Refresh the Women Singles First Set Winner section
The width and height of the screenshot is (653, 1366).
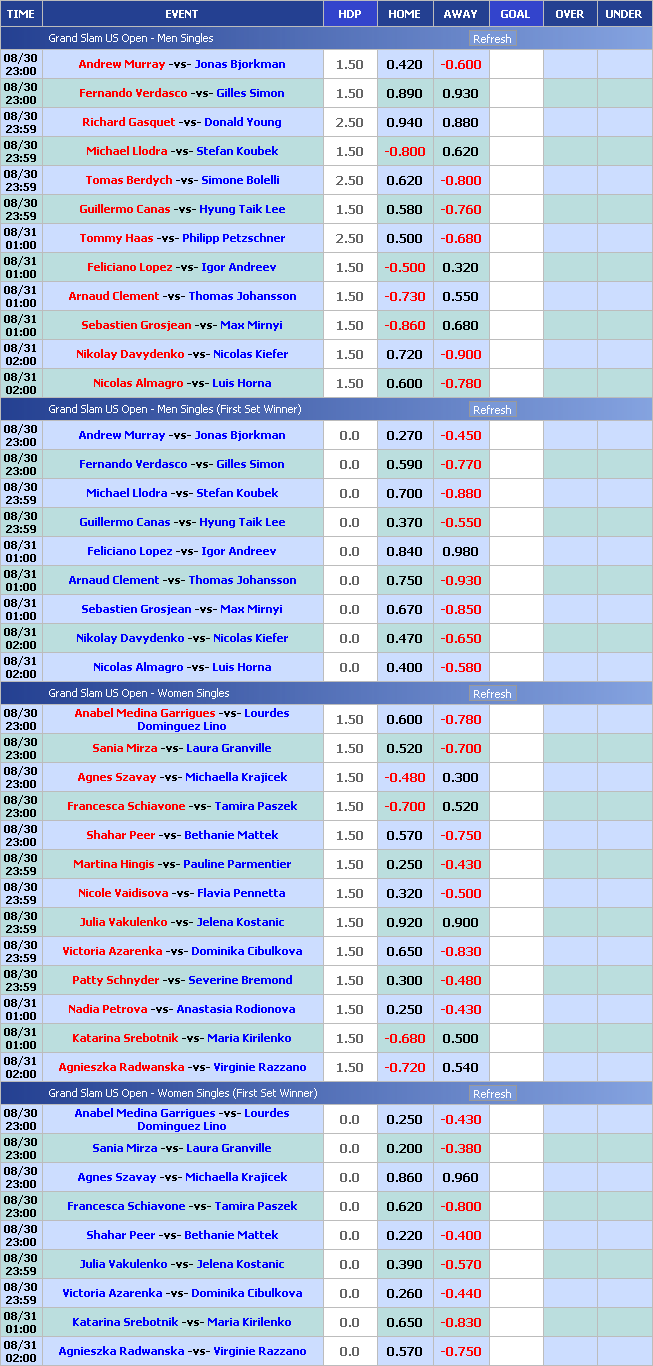point(491,1094)
